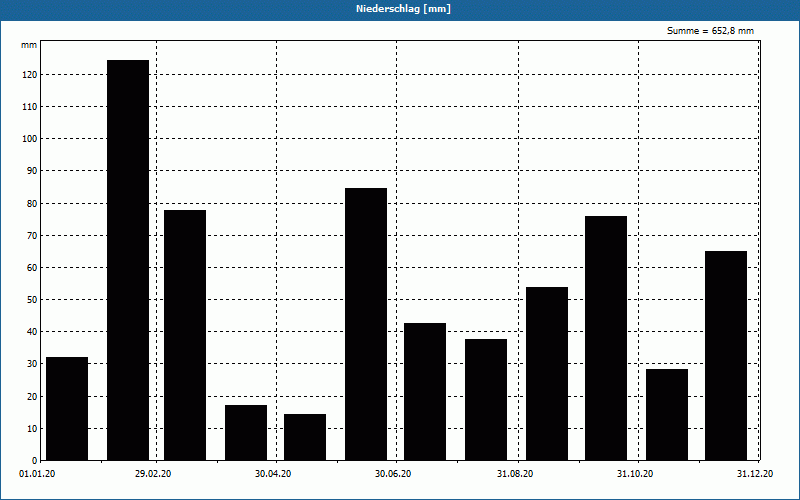Click the 120 y-axis value

[30, 74]
